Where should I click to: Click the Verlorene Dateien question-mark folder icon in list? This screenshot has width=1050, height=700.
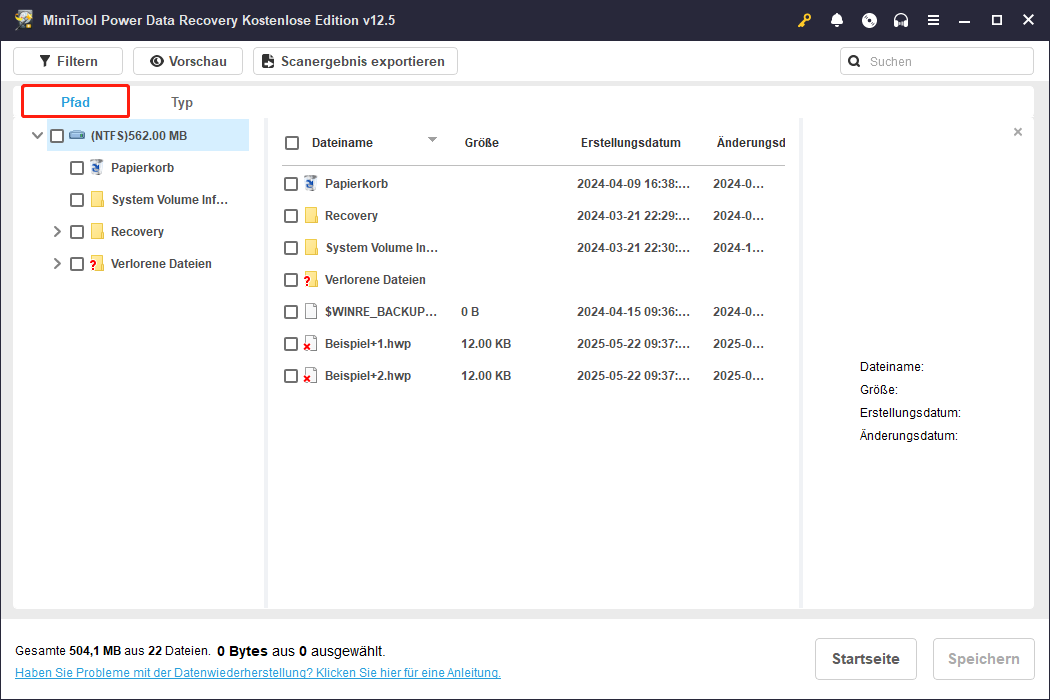[x=311, y=279]
